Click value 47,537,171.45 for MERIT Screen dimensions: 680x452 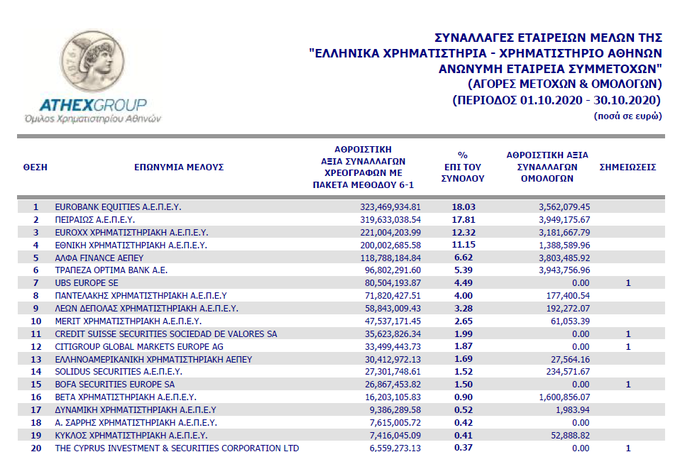(393, 321)
